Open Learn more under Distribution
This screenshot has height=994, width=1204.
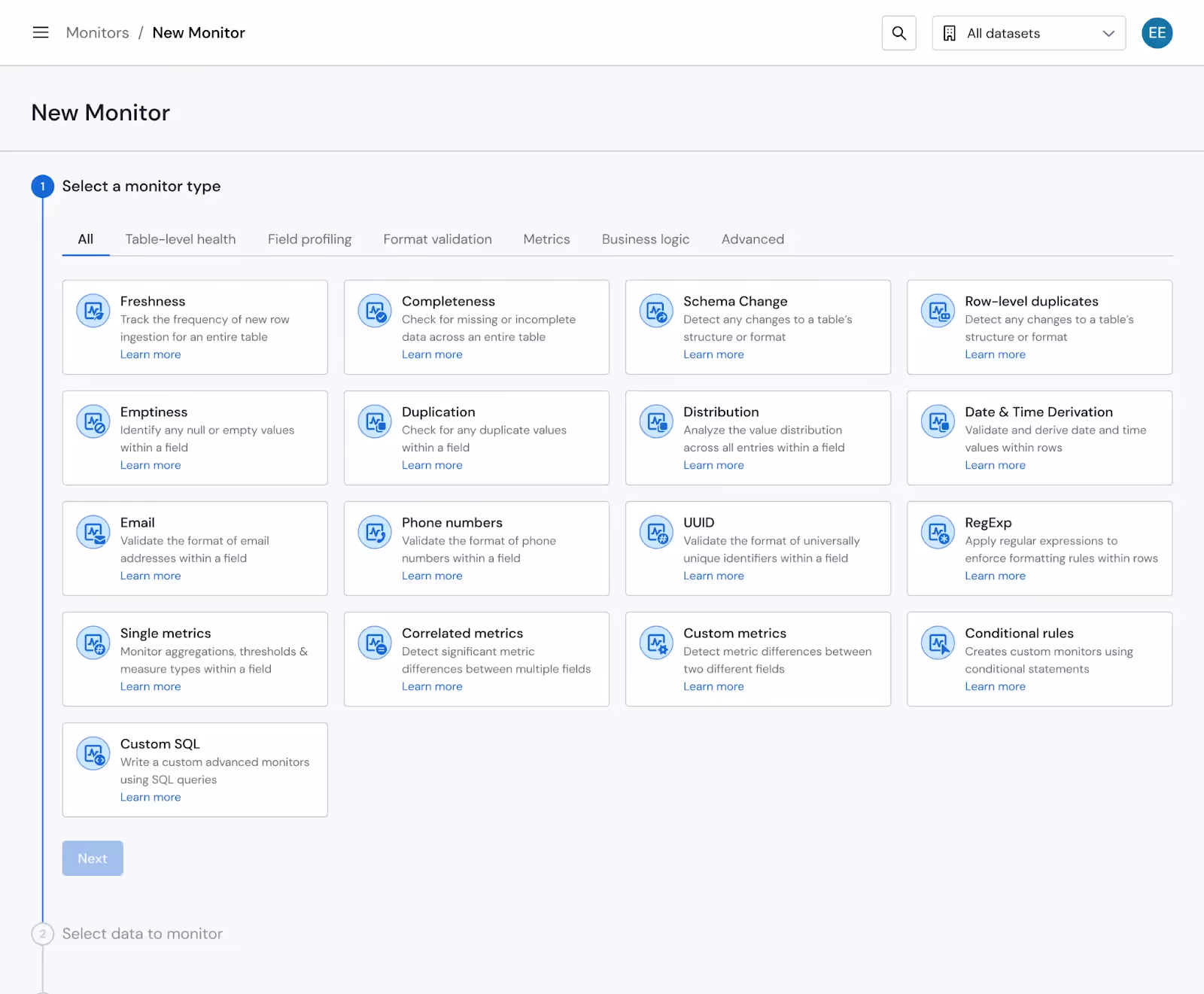pos(713,465)
